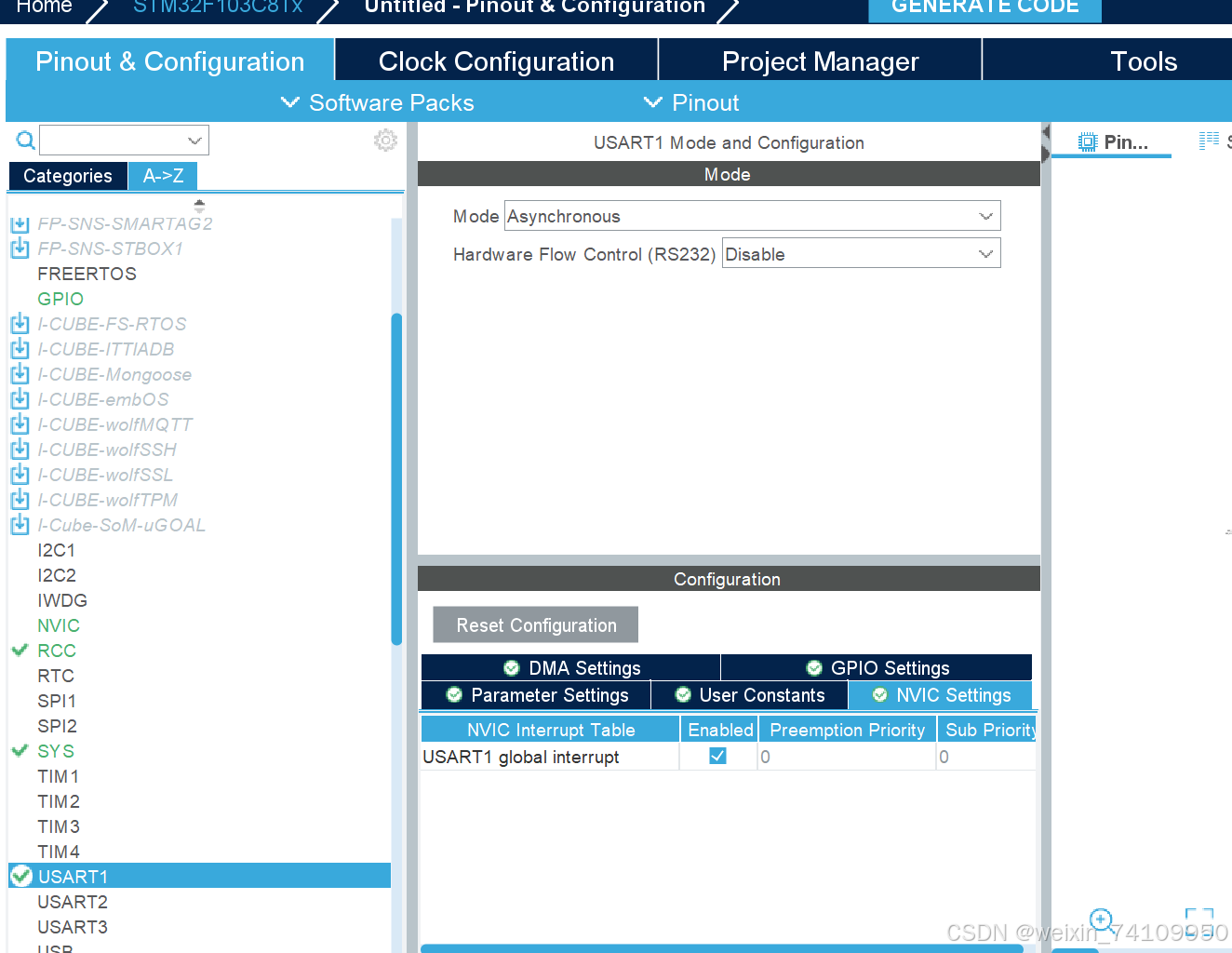Viewport: 1232px width, 953px height.
Task: Open Hardware Flow Control dropdown
Action: pyautogui.click(x=861, y=254)
